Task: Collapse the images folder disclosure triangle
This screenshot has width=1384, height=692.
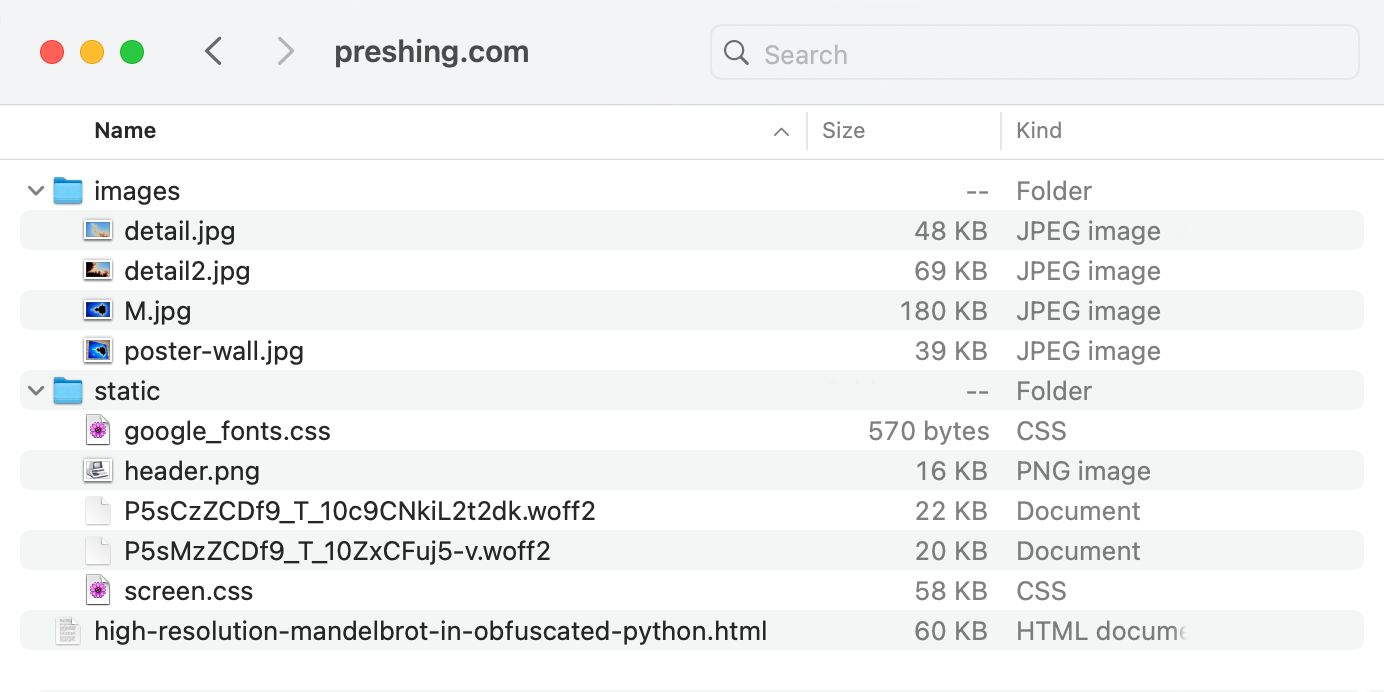Action: click(36, 191)
